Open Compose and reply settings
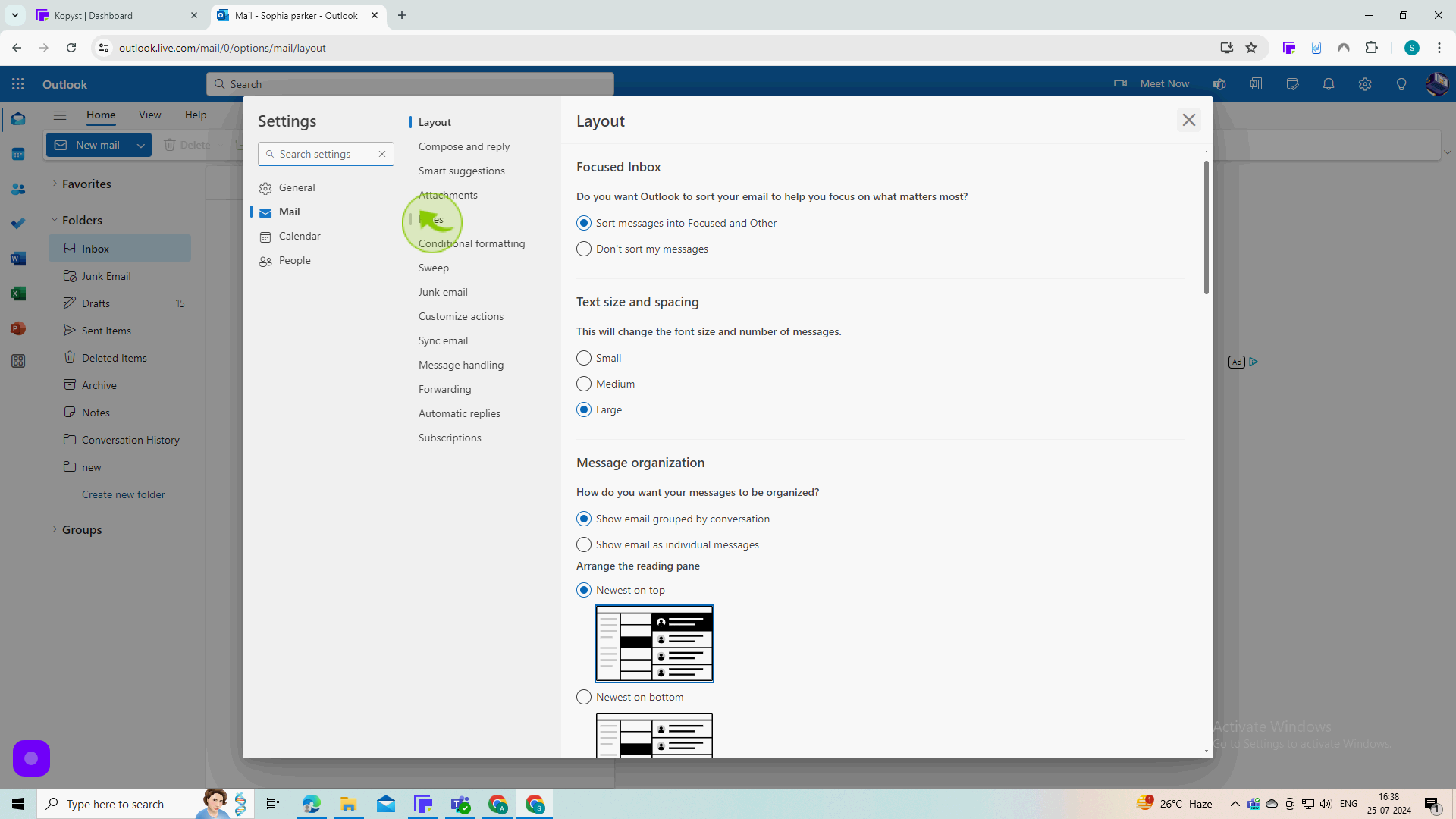 click(464, 146)
